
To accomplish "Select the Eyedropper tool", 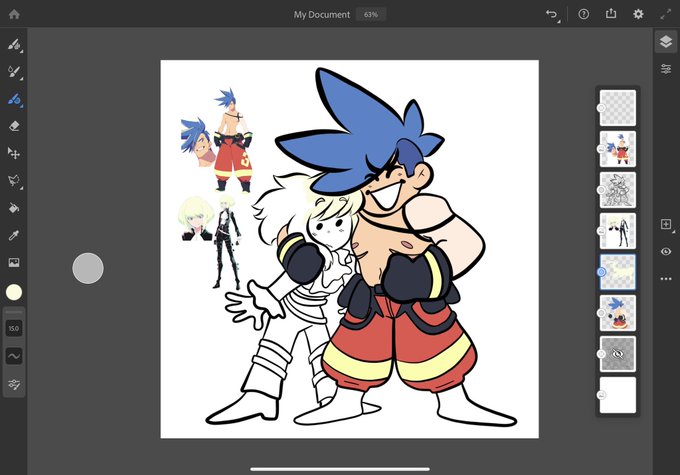I will [14, 235].
